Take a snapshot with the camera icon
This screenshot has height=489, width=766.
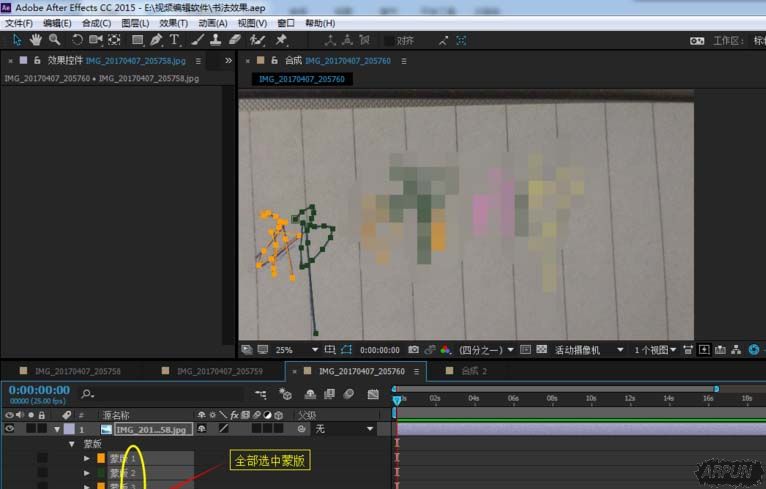click(413, 350)
